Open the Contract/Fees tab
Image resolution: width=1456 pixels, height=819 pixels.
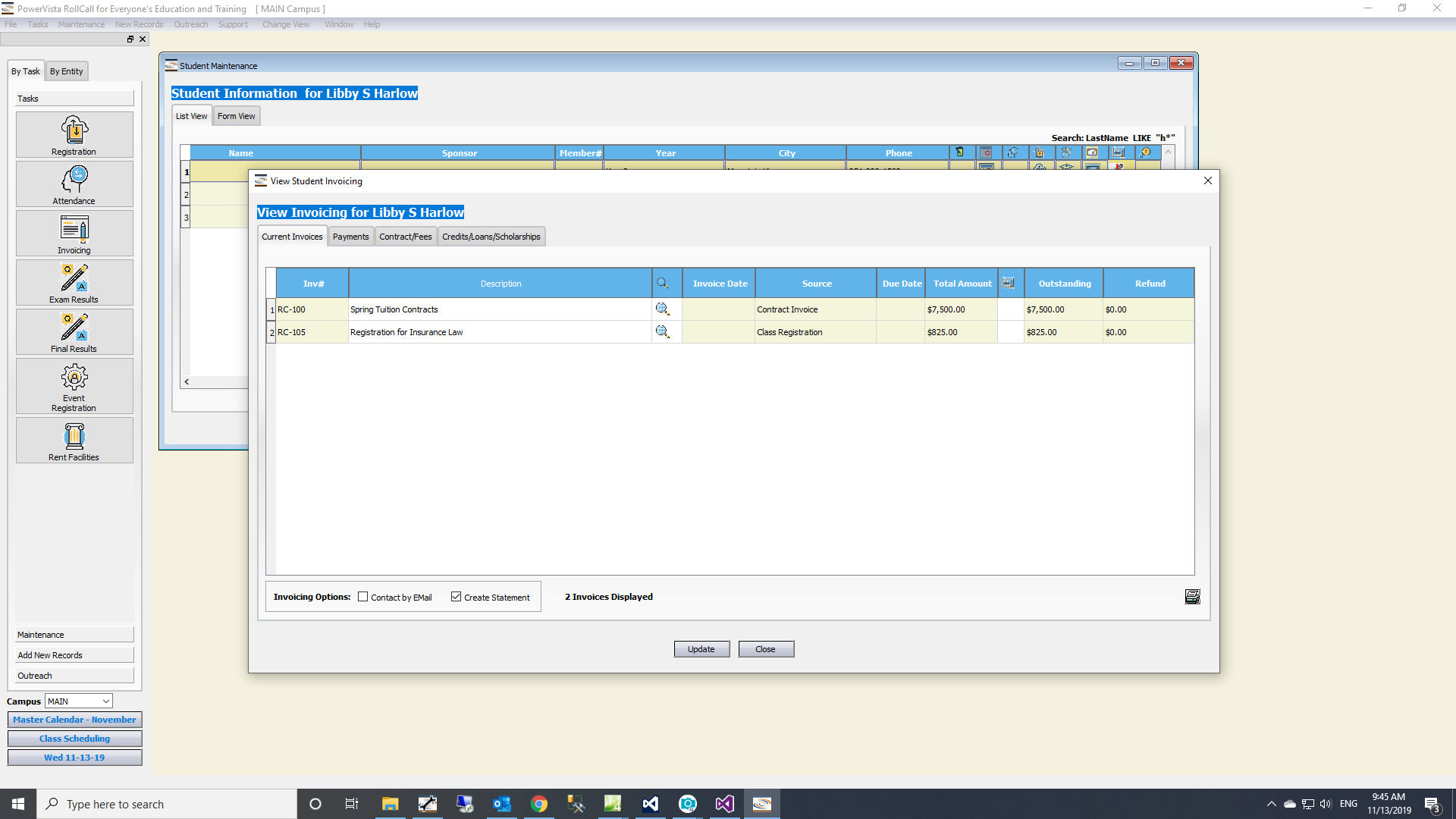(x=405, y=236)
